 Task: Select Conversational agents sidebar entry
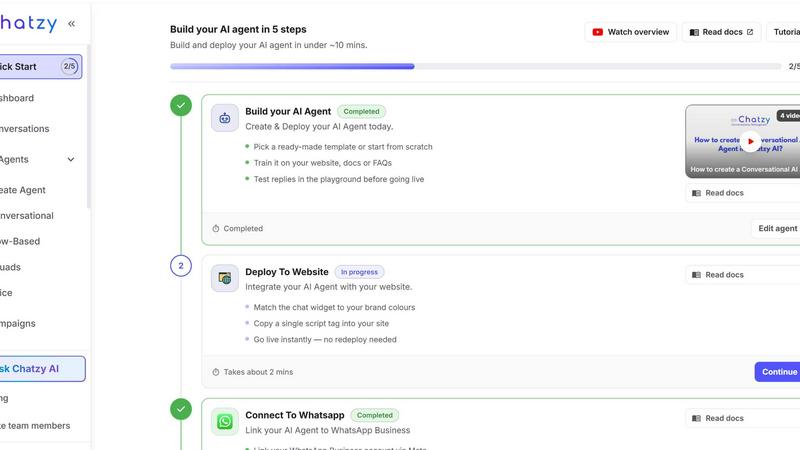pyautogui.click(x=27, y=215)
